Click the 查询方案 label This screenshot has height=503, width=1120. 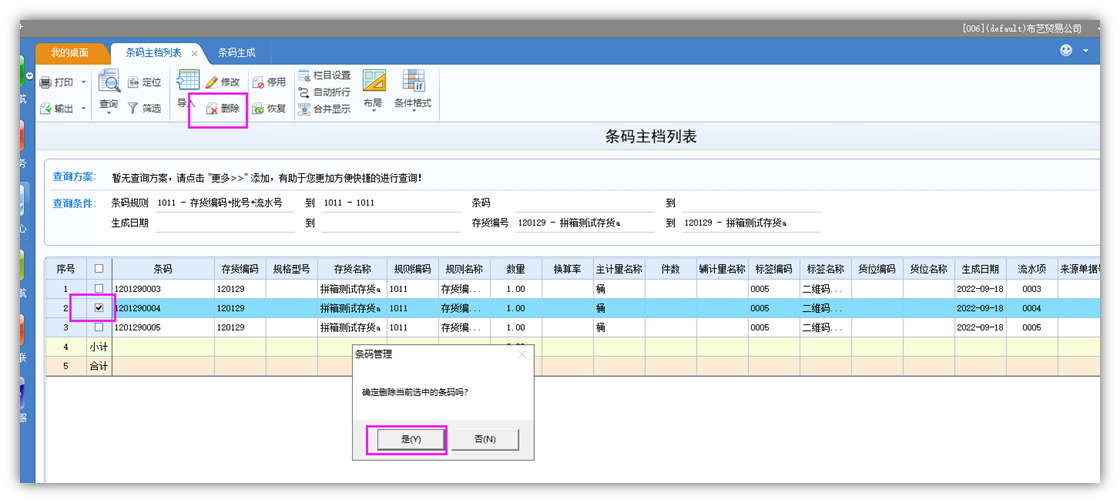pyautogui.click(x=72, y=177)
